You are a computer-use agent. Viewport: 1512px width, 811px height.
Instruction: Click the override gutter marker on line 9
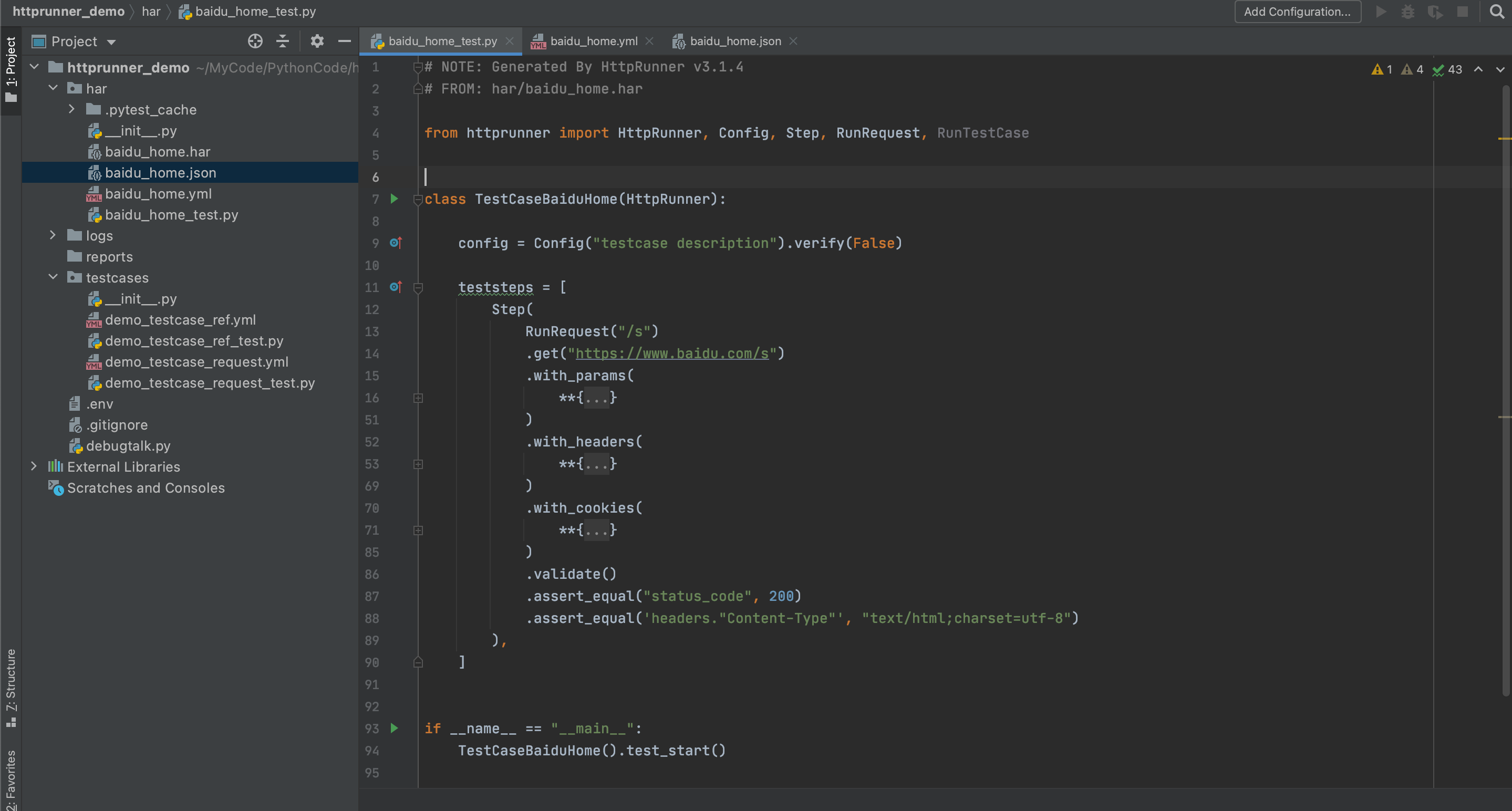pos(396,242)
